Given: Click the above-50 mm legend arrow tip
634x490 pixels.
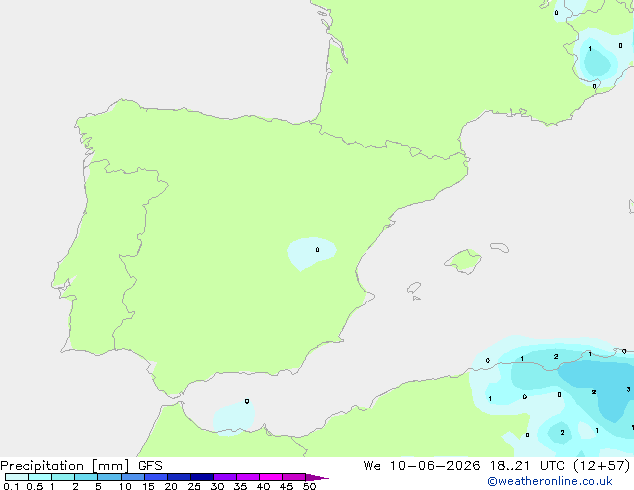Looking at the screenshot, I should tap(317, 477).
